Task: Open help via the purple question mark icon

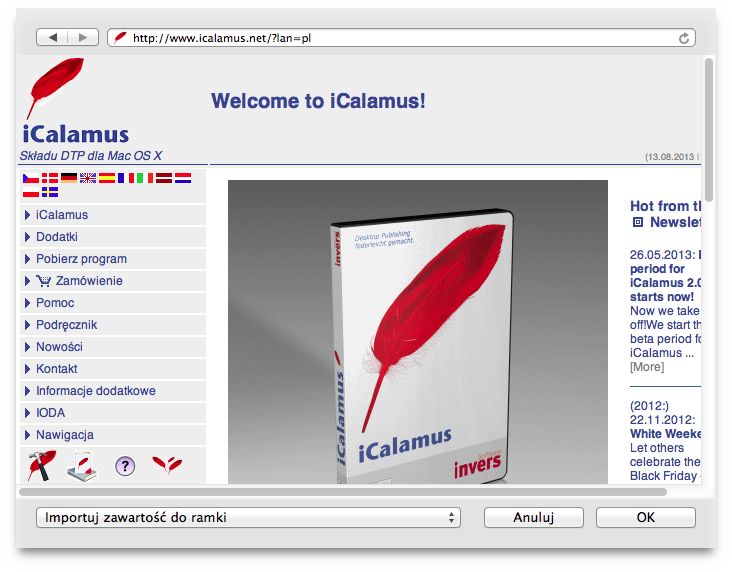Action: (125, 466)
